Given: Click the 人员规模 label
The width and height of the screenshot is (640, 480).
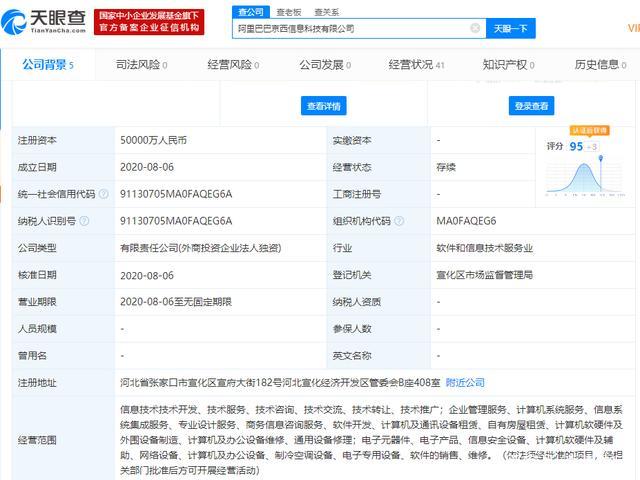Looking at the screenshot, I should (x=37, y=329).
